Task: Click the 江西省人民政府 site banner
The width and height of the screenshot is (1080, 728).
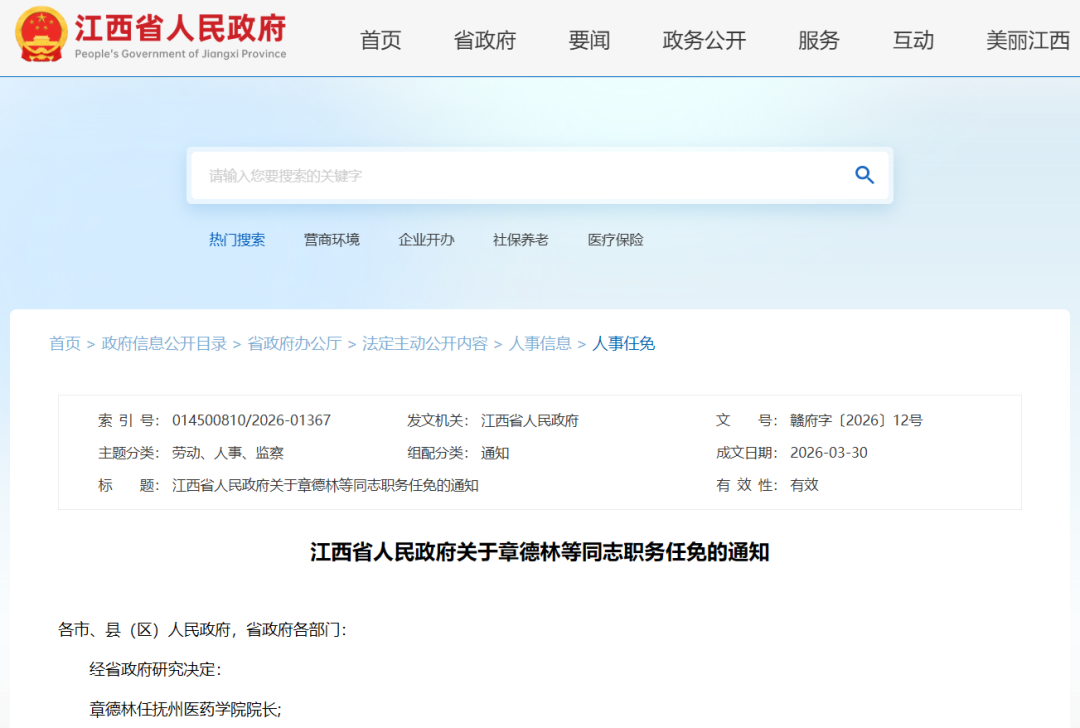Action: click(x=180, y=32)
